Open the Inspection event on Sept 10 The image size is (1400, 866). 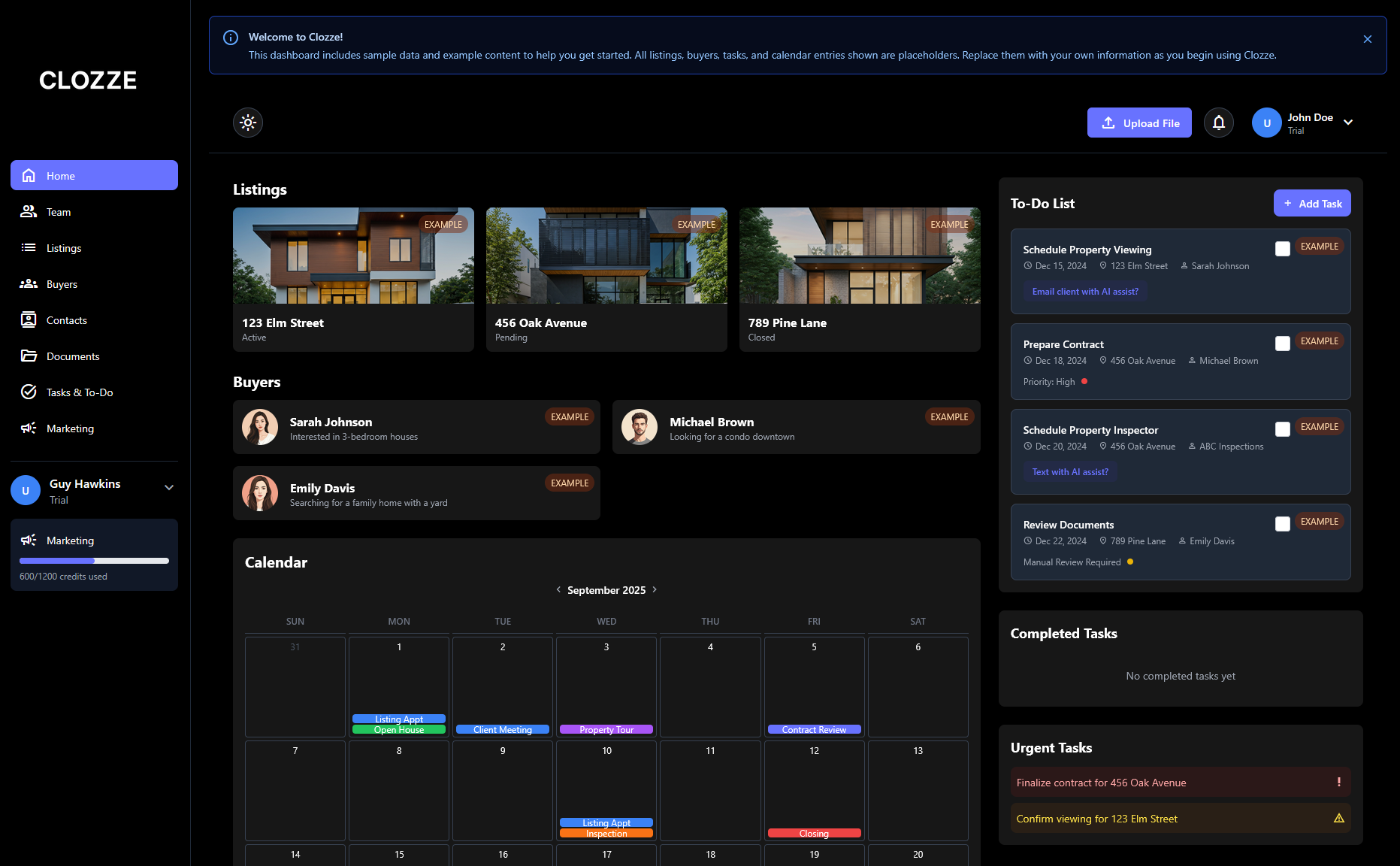pyautogui.click(x=606, y=834)
